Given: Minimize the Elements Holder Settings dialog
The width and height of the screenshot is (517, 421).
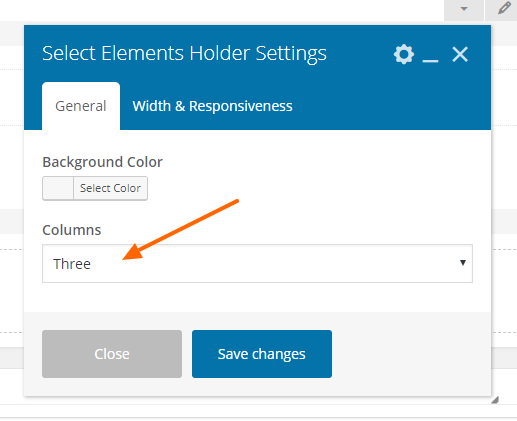Looking at the screenshot, I should point(430,55).
